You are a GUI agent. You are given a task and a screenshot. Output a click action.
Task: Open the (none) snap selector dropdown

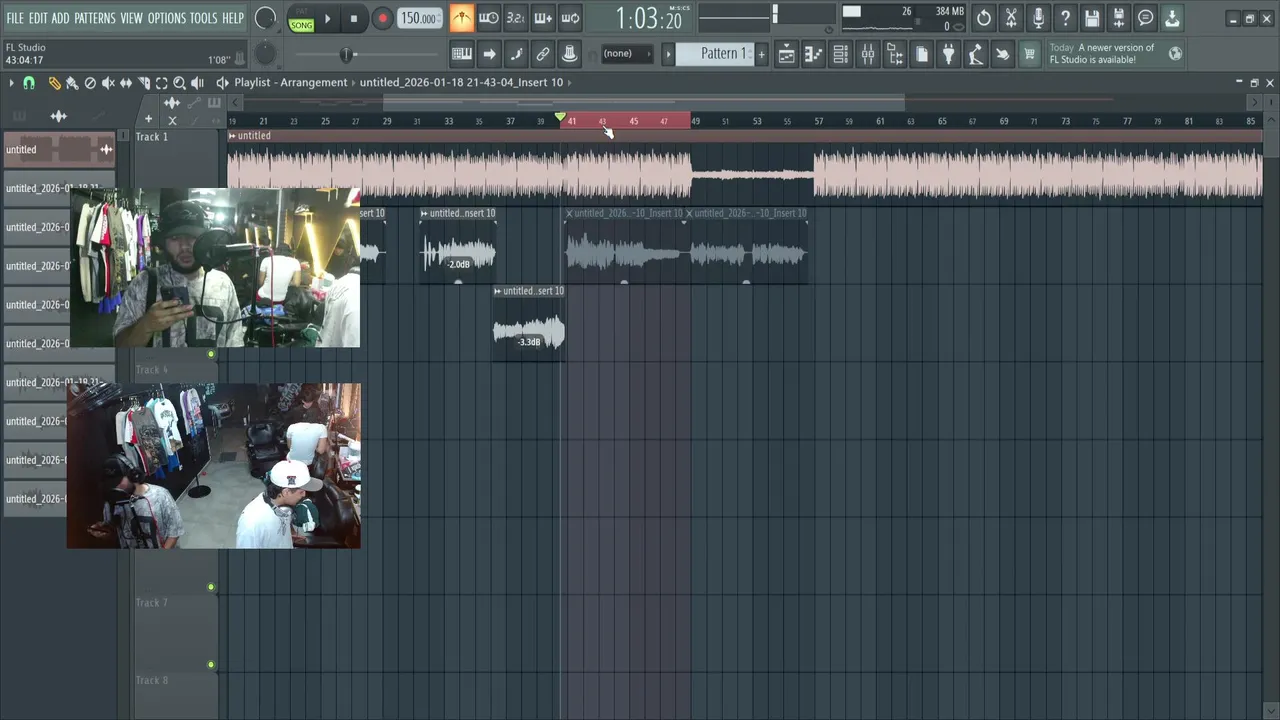pos(625,54)
